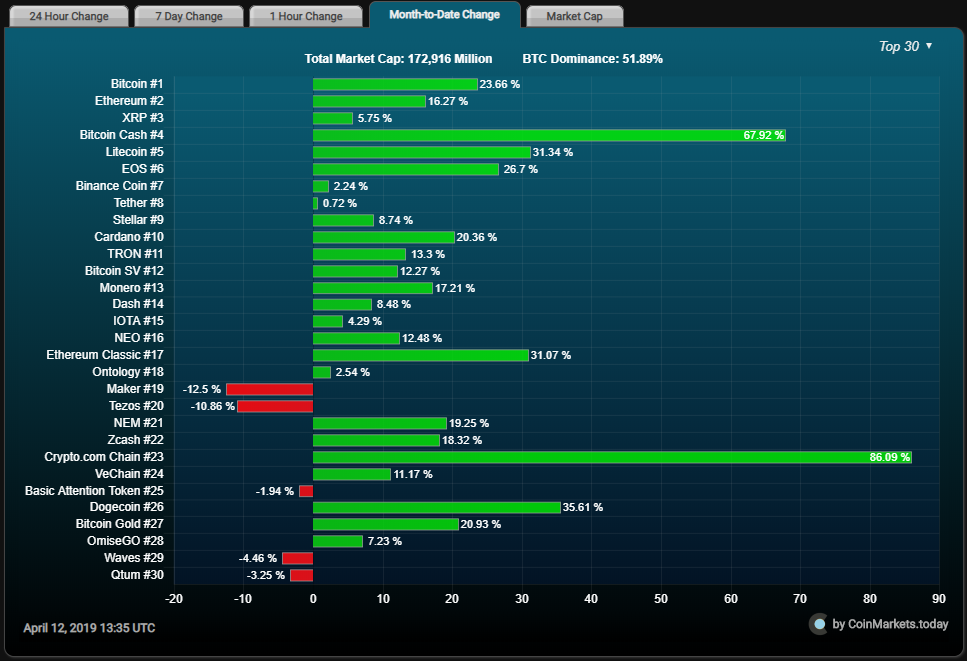Open the Top 30 dropdown
Image resolution: width=967 pixels, height=661 pixels.
point(905,46)
